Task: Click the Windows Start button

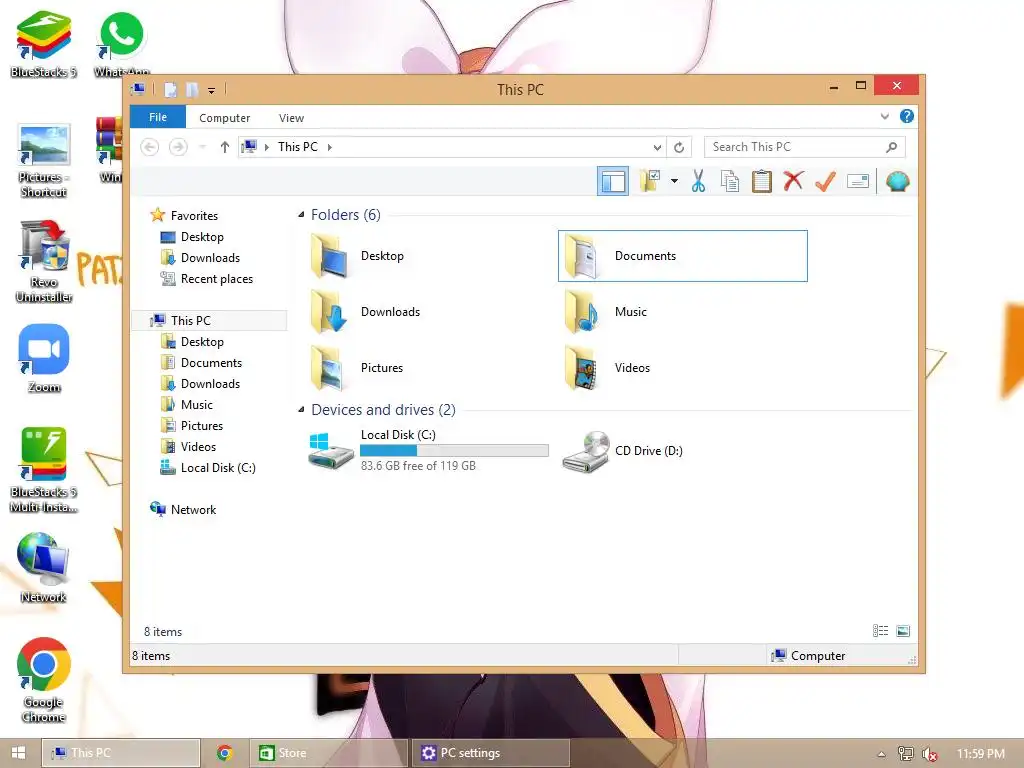Action: coord(18,753)
